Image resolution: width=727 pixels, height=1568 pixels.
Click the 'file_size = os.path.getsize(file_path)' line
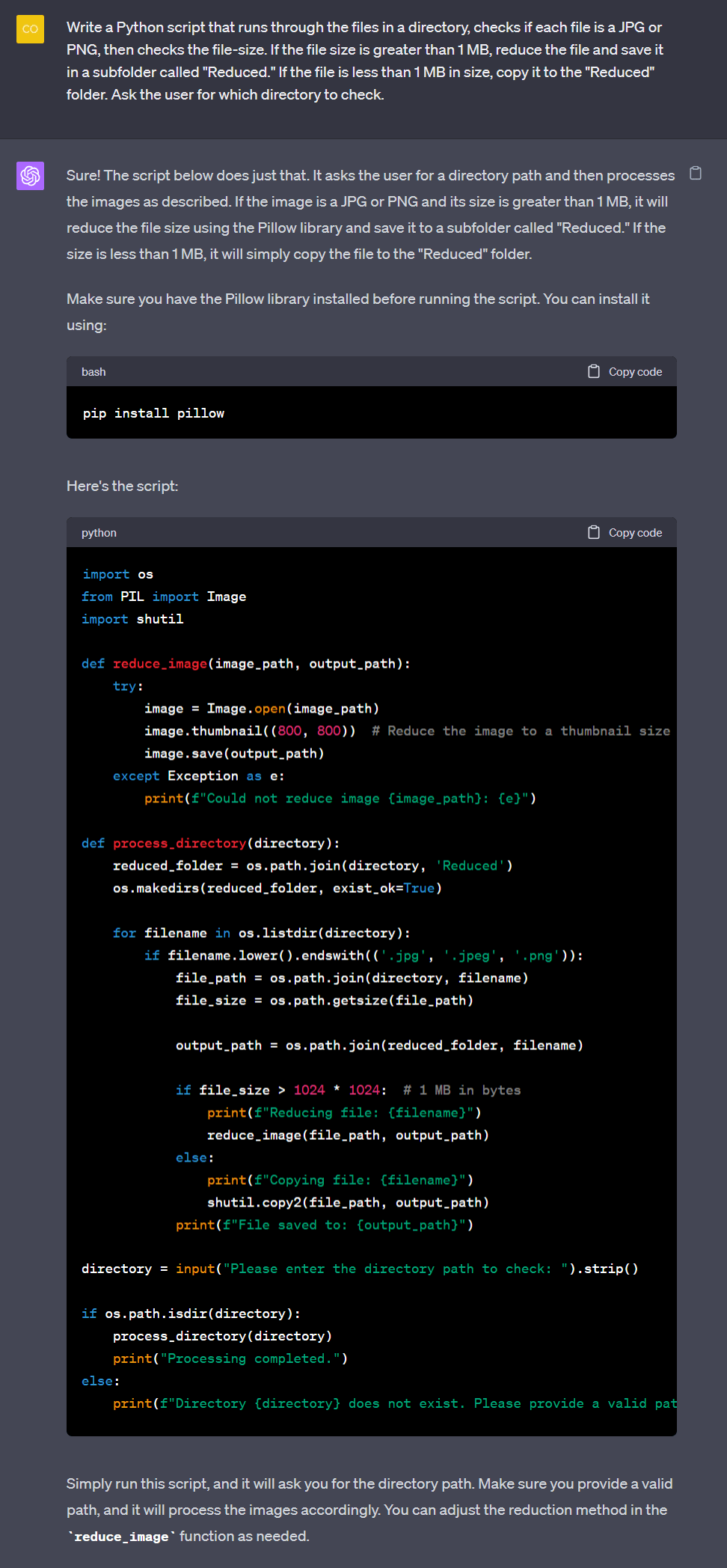[325, 1001]
